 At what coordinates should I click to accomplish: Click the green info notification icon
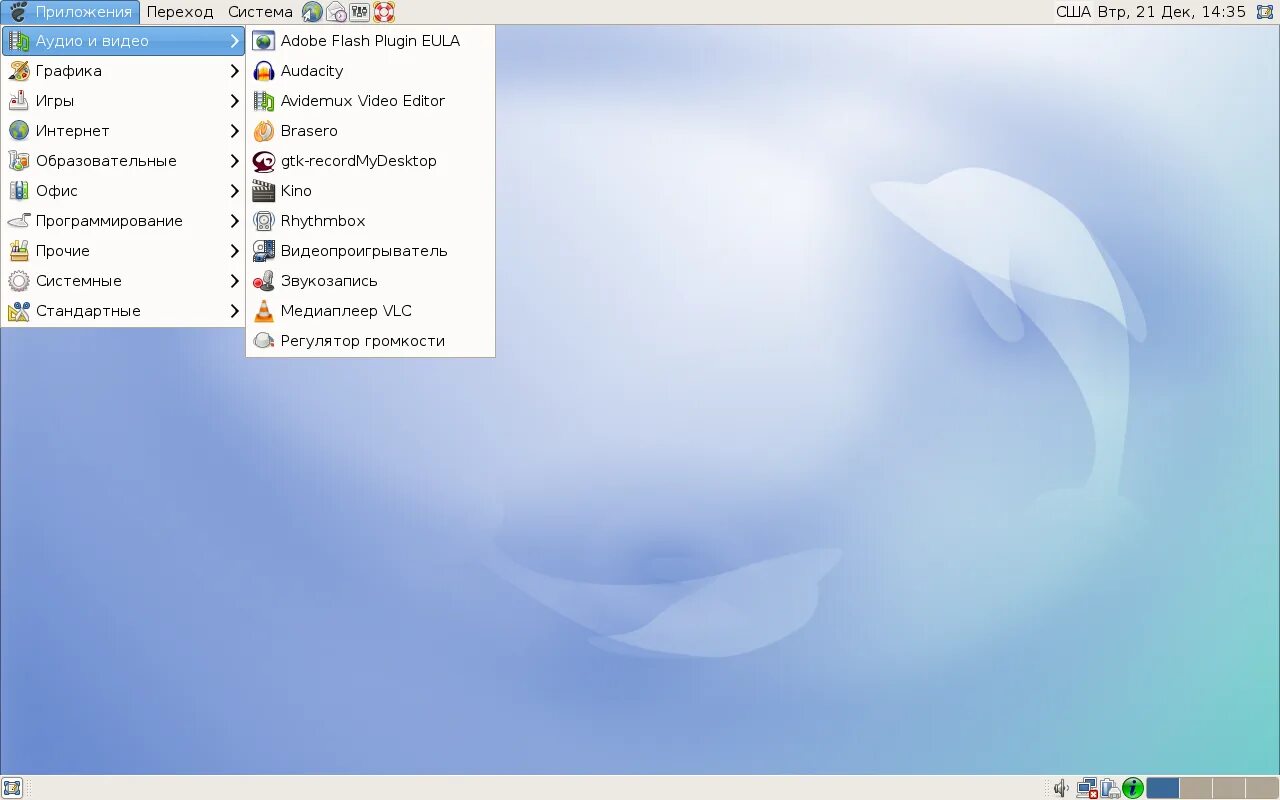point(1133,788)
